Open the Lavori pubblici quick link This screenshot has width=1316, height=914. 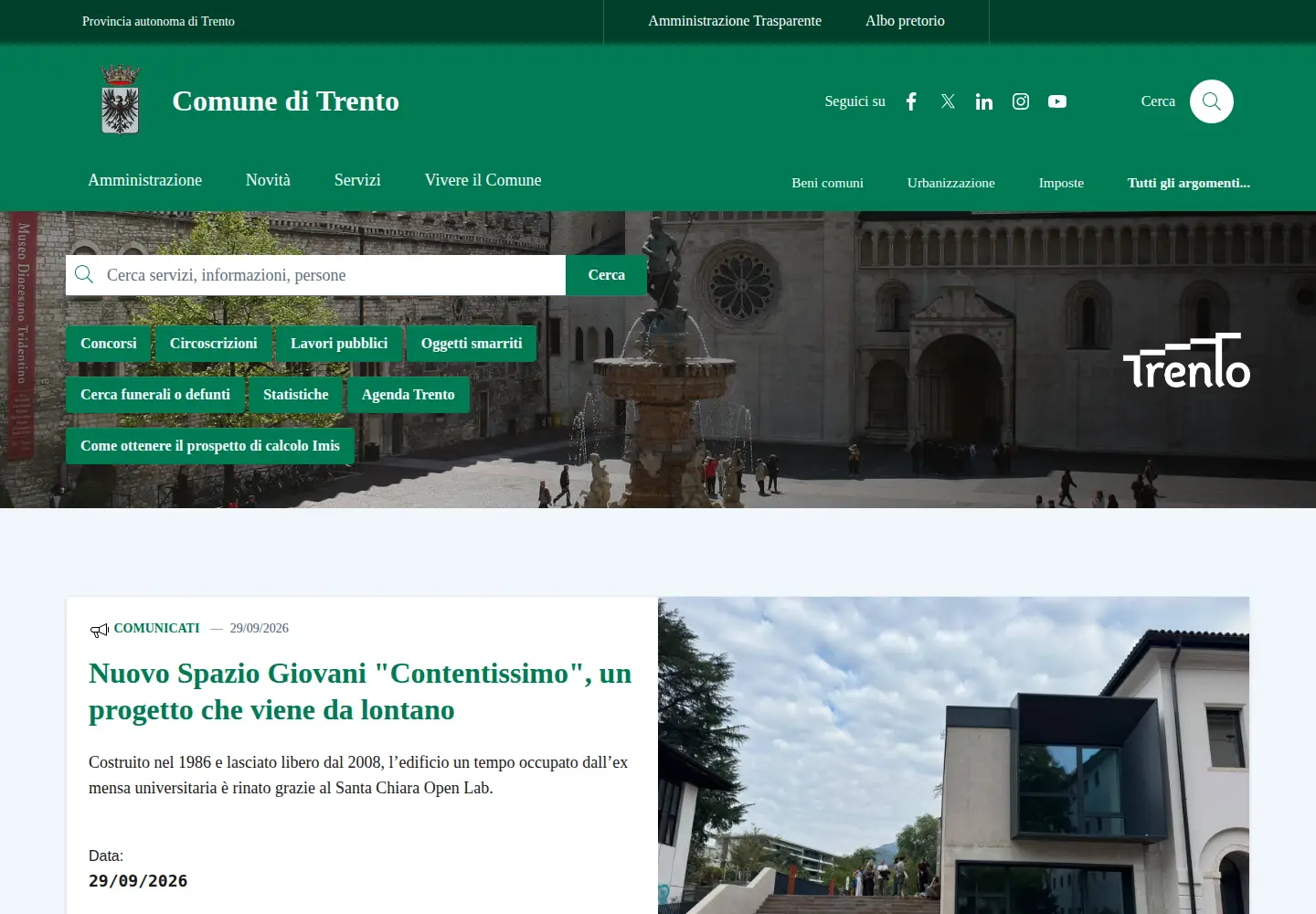[339, 344]
